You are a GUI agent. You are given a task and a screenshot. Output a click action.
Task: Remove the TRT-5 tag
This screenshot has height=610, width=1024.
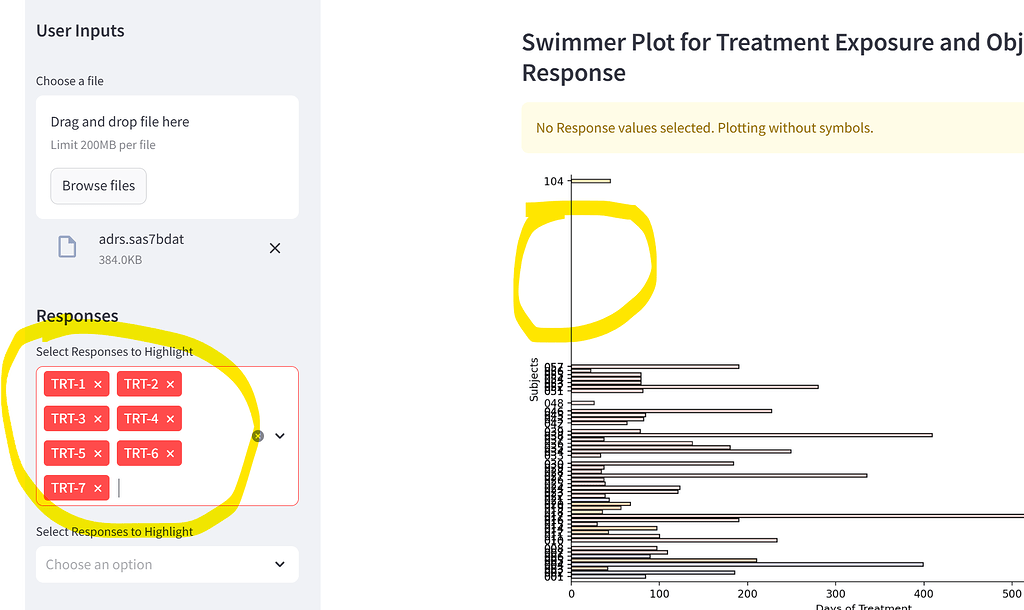point(98,454)
